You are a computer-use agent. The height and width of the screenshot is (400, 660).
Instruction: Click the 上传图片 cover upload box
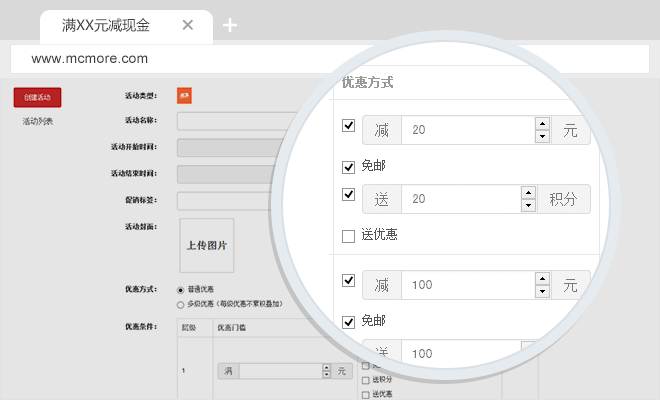coord(207,245)
